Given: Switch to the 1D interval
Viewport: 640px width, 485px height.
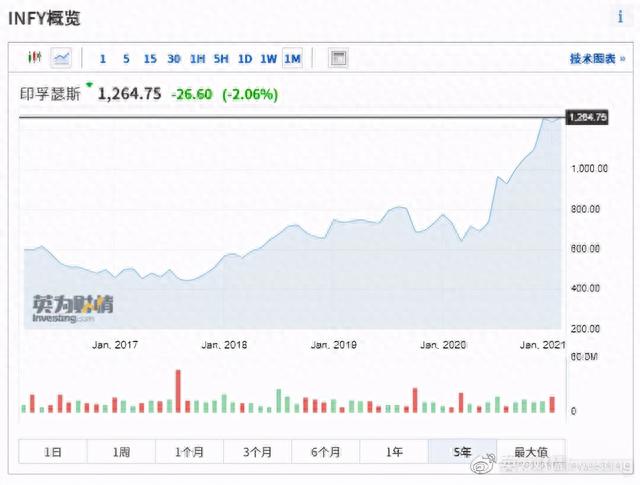Looking at the screenshot, I should (x=245, y=58).
